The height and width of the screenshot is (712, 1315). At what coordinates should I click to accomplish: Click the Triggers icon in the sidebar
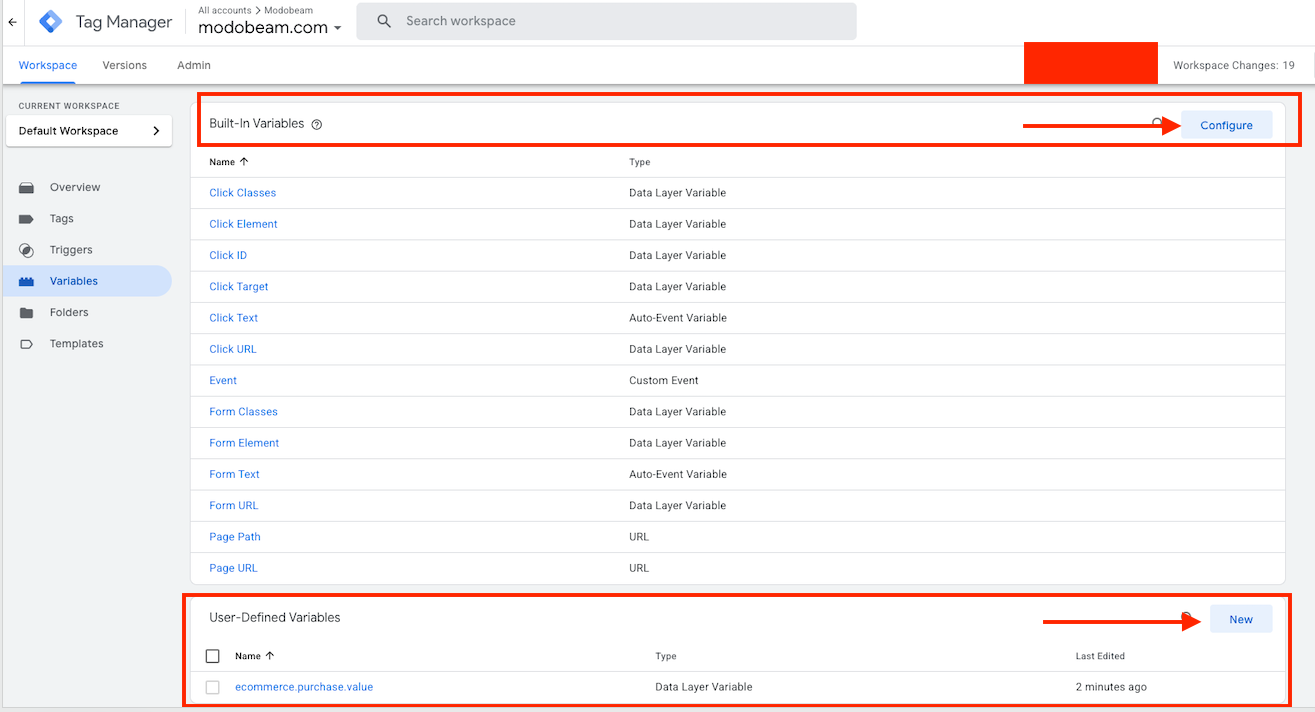[27, 250]
